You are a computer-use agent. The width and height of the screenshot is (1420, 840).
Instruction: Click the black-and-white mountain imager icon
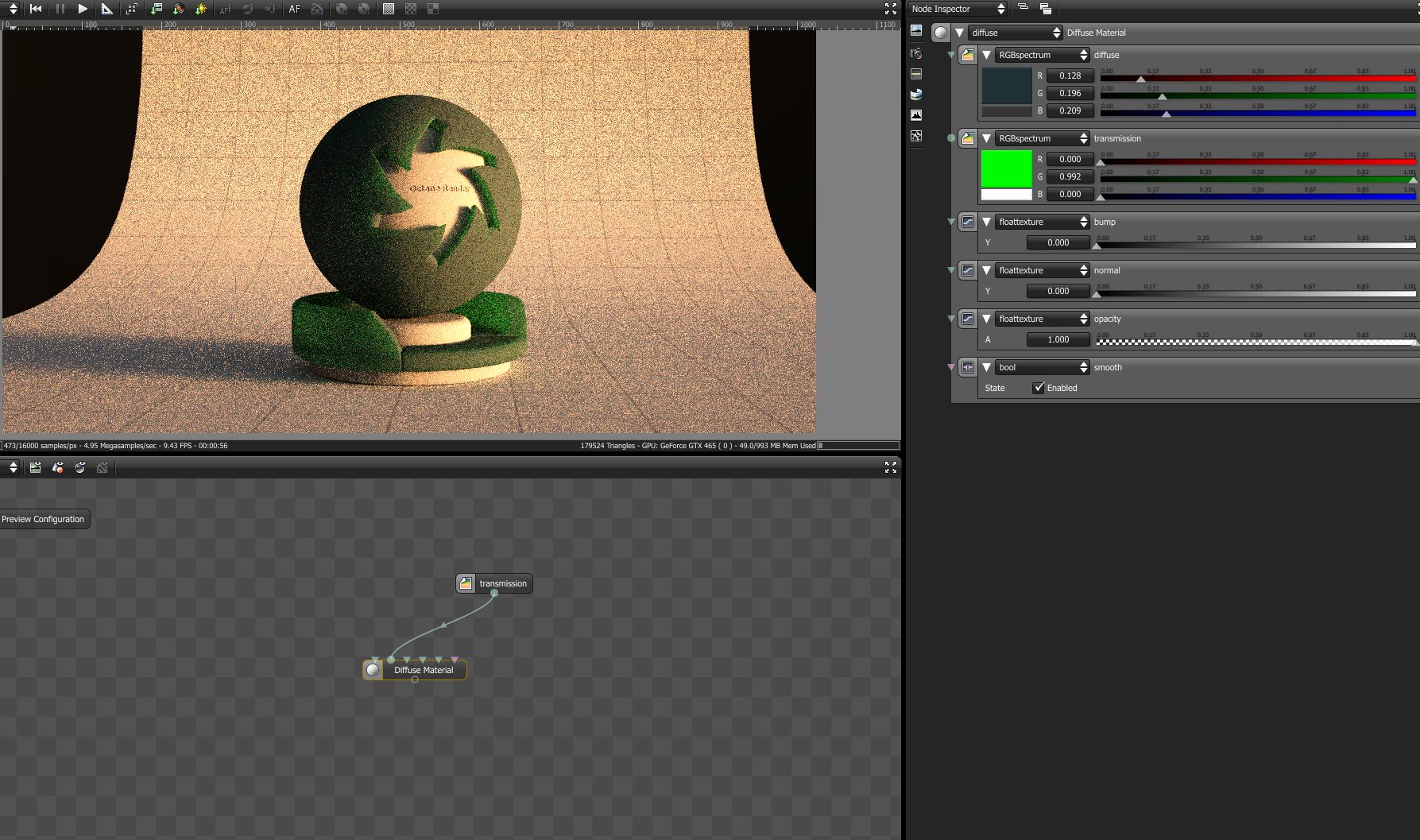tap(916, 115)
